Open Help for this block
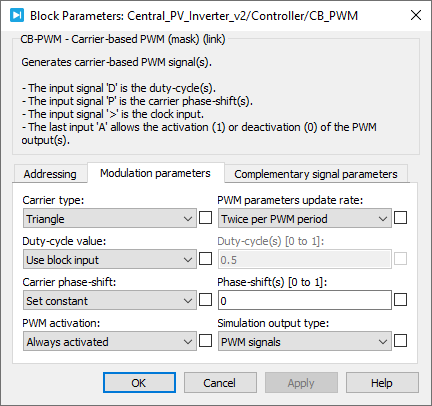 [382, 383]
